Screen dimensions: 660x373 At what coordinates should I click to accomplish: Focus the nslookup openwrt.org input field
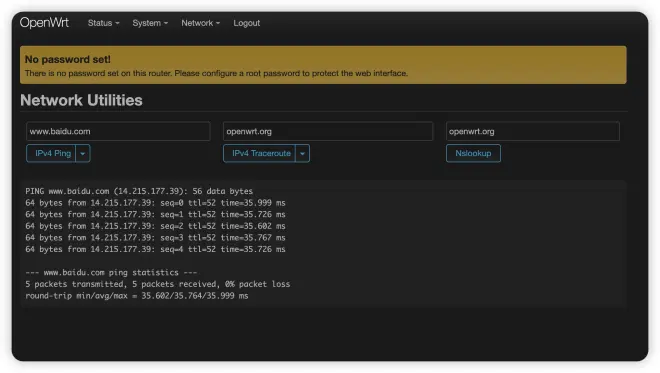coord(532,131)
